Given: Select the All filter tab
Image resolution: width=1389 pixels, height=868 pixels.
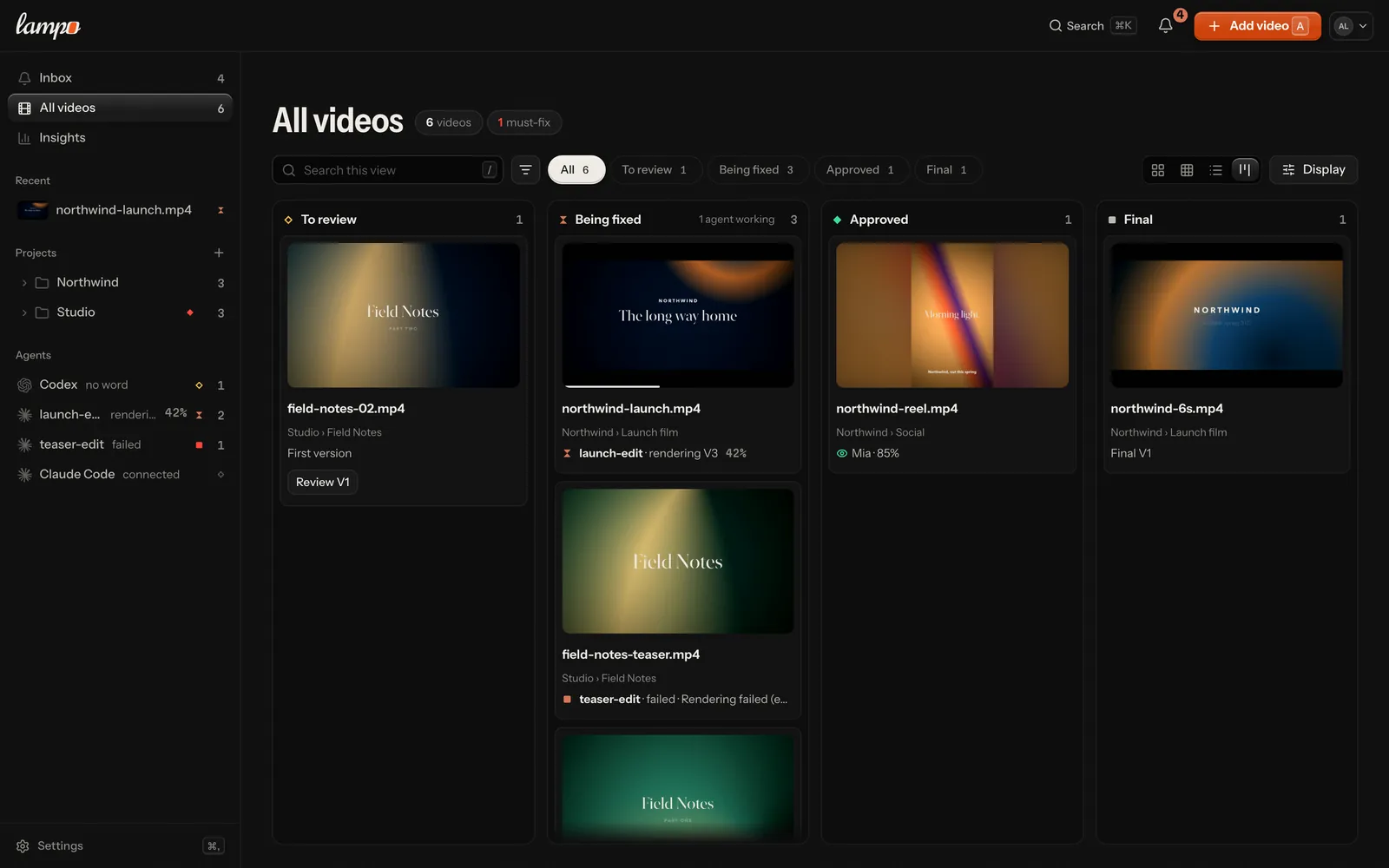Looking at the screenshot, I should [575, 170].
